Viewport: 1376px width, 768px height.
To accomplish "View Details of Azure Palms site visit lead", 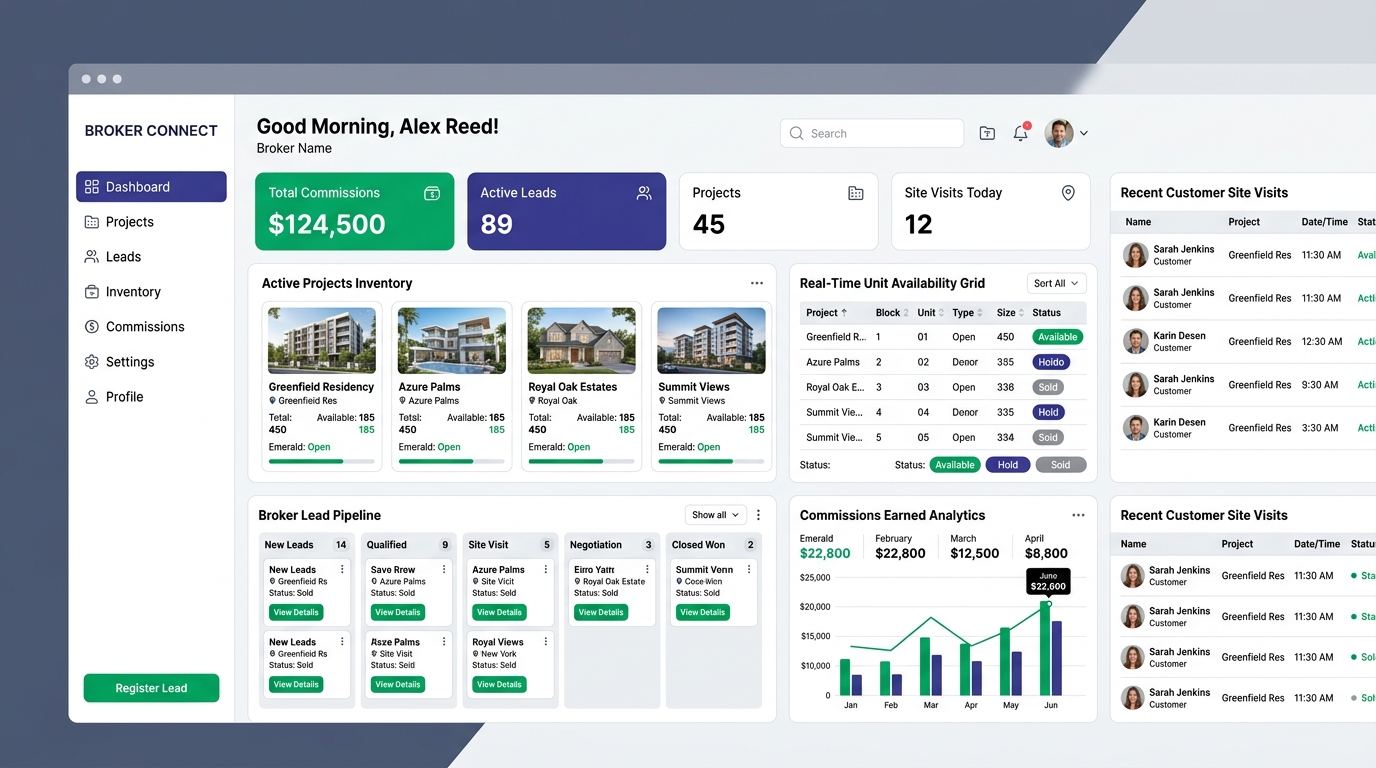I will coord(499,612).
